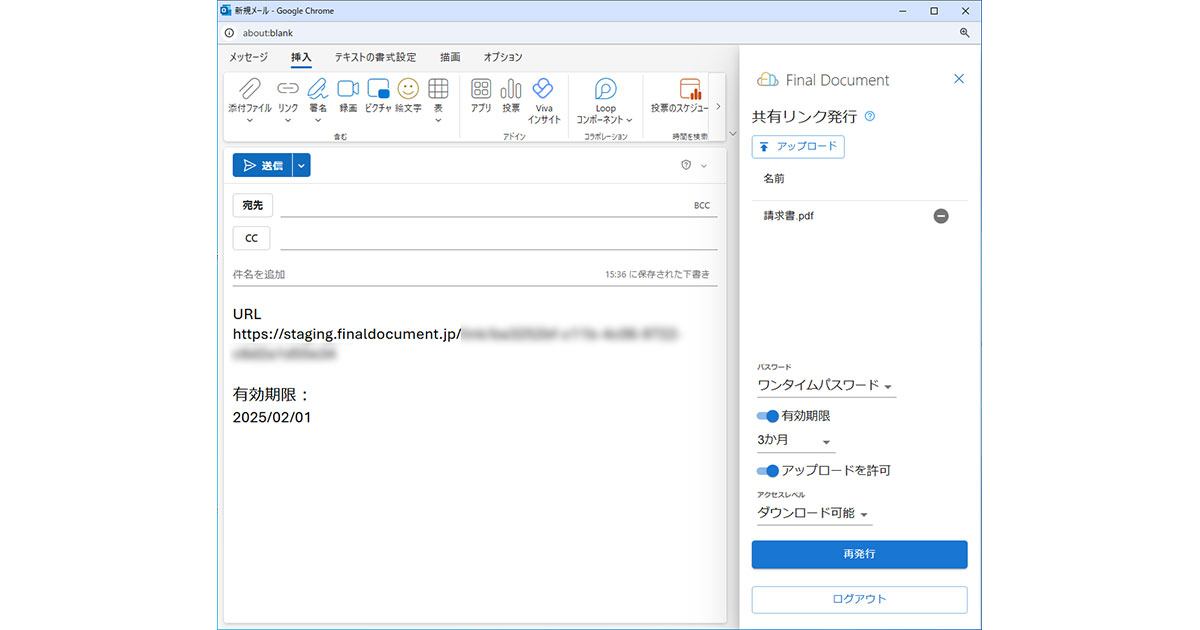This screenshot has width=1200, height=630.
Task: Insert a picture with ピクチャ icon
Action: [x=378, y=90]
